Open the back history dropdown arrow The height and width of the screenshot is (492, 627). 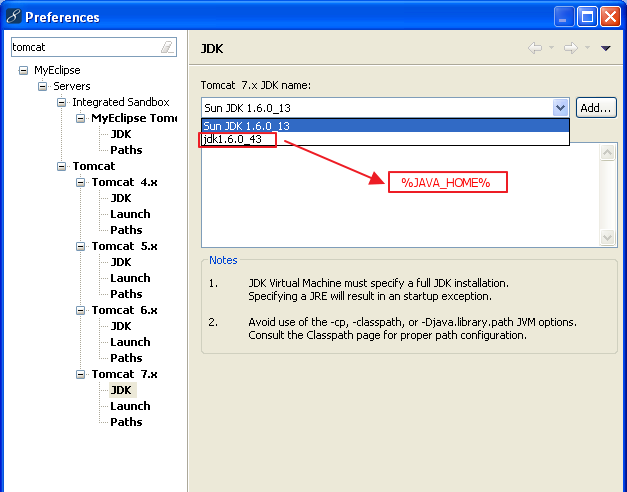coord(551,48)
